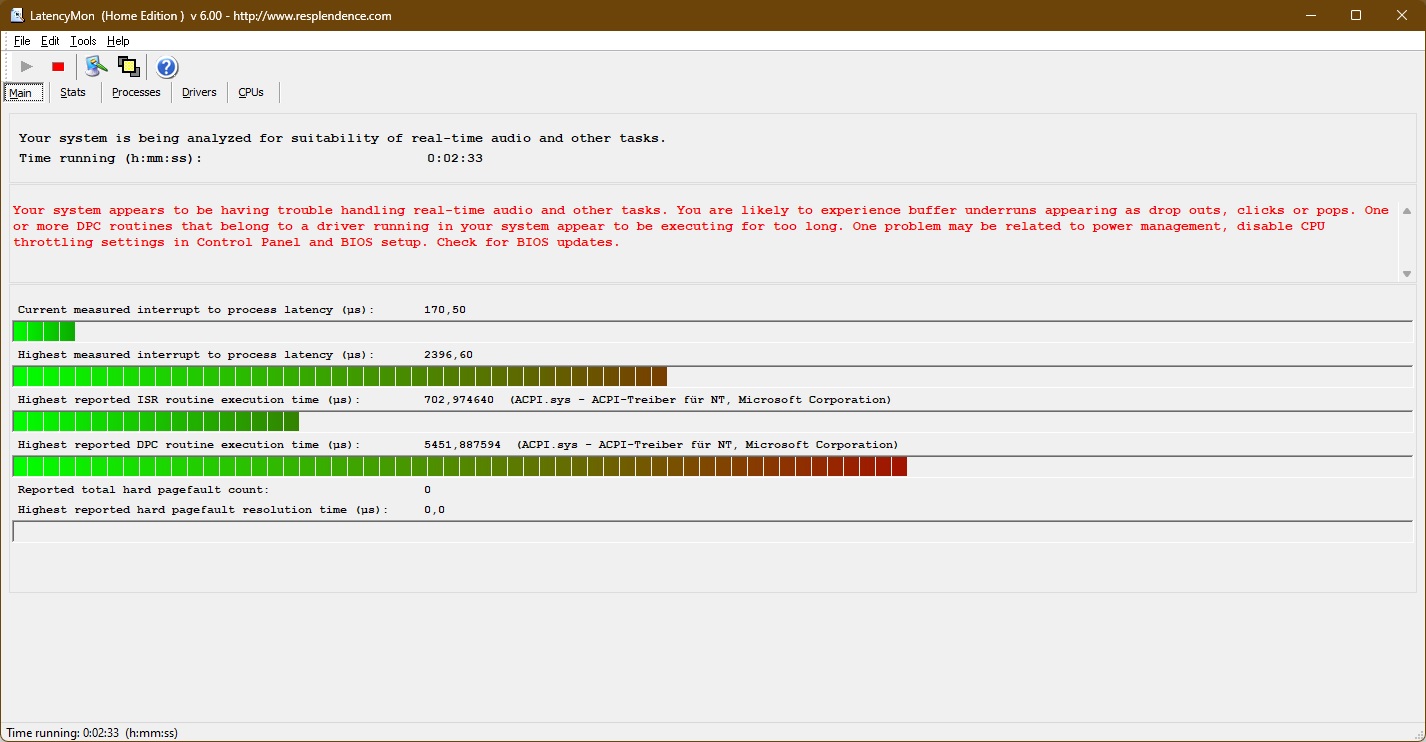Click 'Reported total hard pagefault count' label
This screenshot has width=1426, height=742.
pyautogui.click(x=143, y=490)
